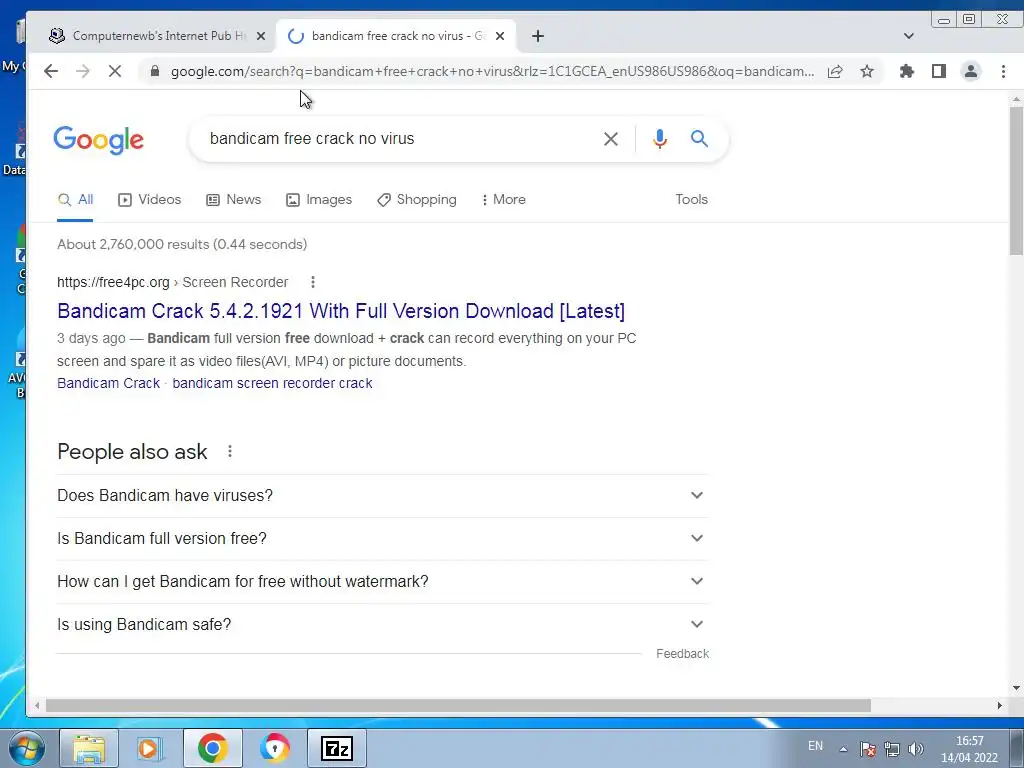Open search Tools options
Screen dimensions: 1024x768
692,200
